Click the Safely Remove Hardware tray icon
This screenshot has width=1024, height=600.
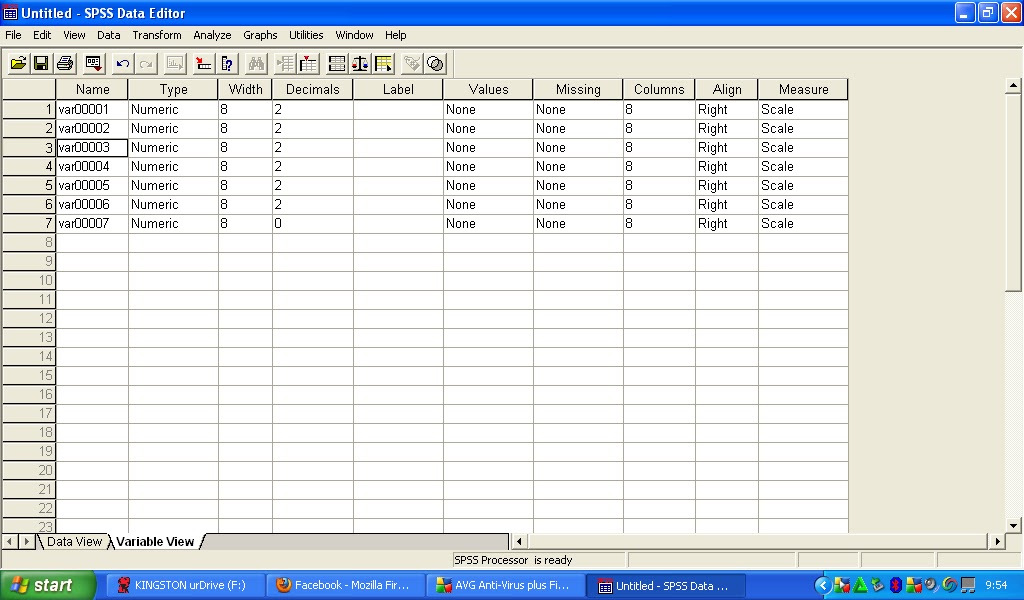point(878,585)
